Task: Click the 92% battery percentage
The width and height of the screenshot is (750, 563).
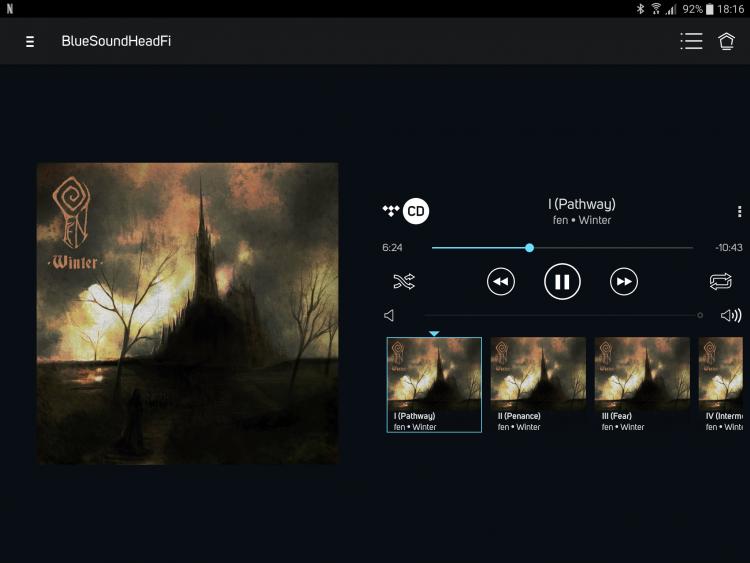Action: click(x=692, y=9)
